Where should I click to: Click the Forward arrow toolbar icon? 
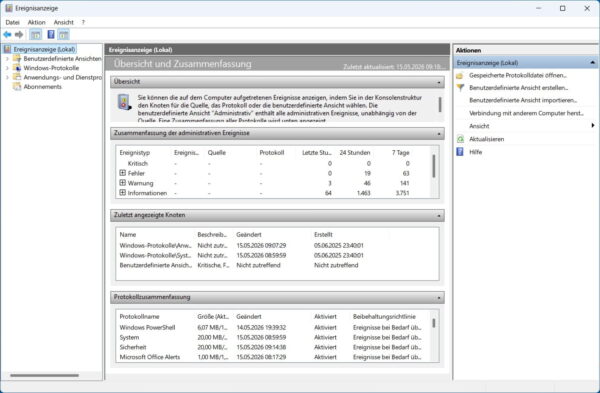pos(19,35)
